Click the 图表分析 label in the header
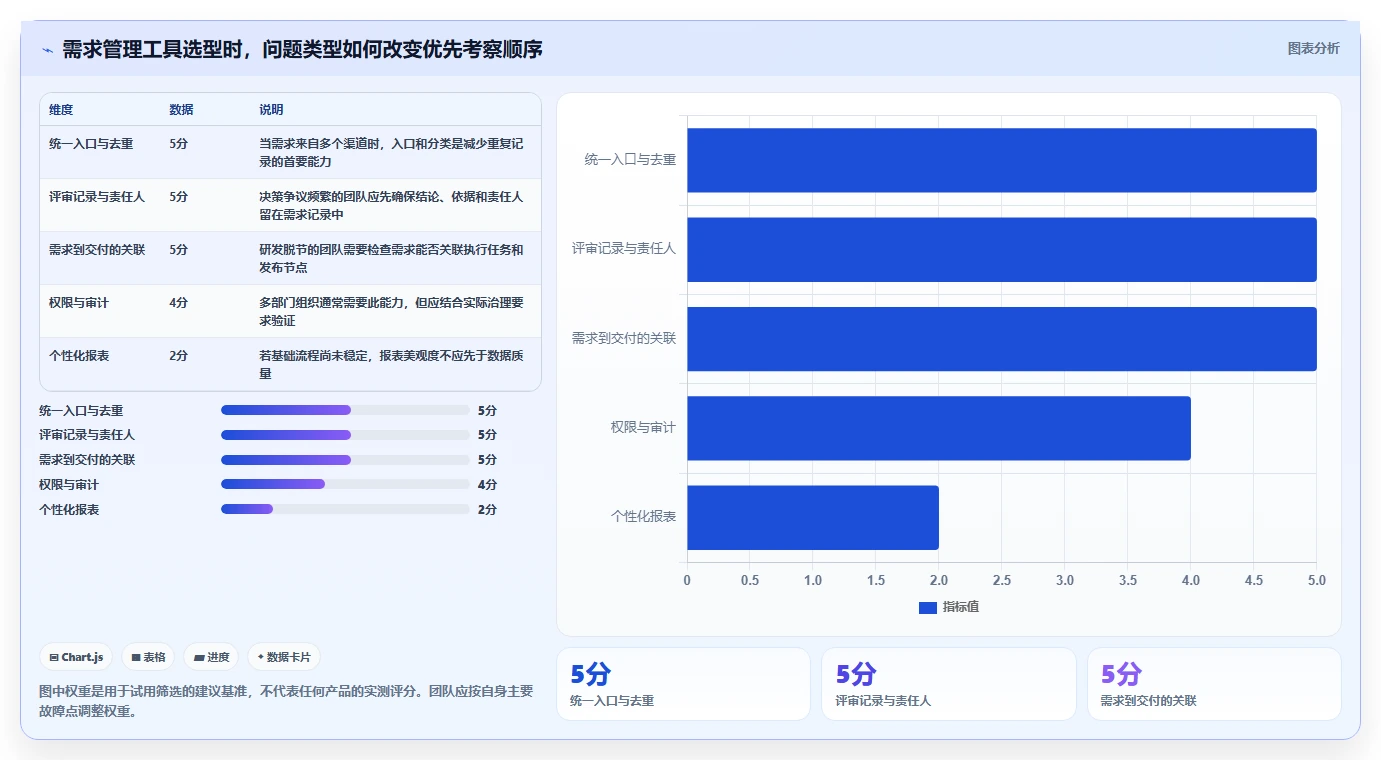Image resolution: width=1381 pixels, height=760 pixels. pyautogui.click(x=1313, y=48)
